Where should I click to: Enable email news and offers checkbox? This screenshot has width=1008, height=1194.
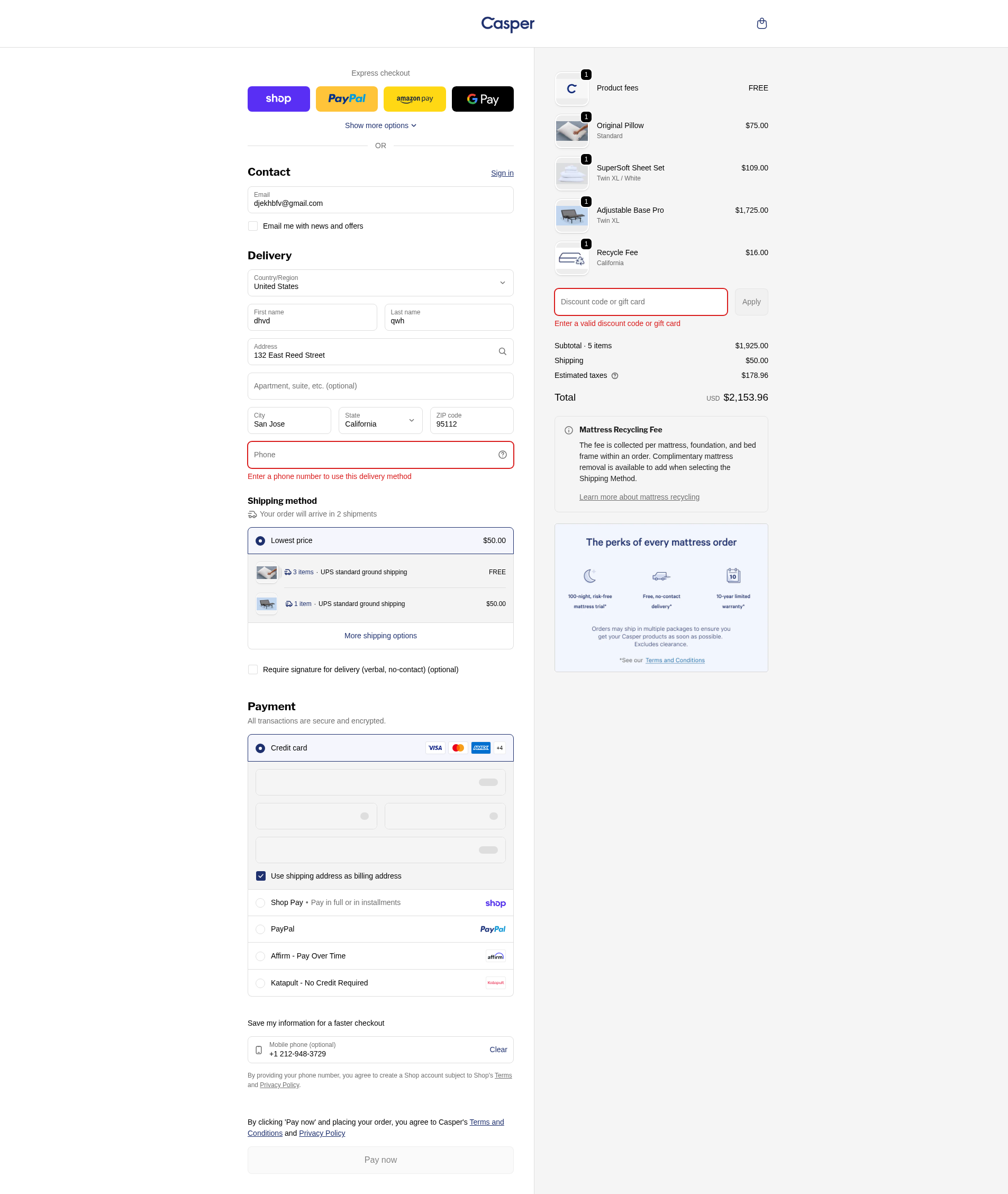(x=252, y=227)
